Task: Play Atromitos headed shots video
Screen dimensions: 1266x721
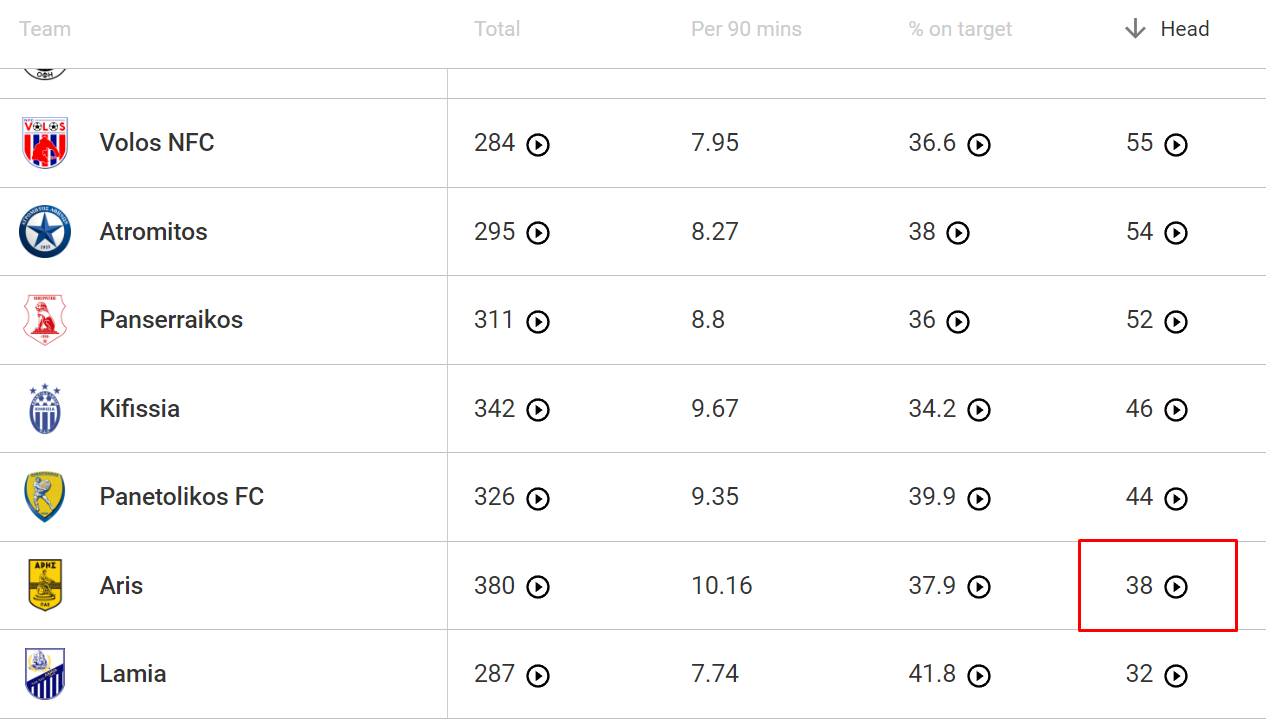Action: [1176, 233]
